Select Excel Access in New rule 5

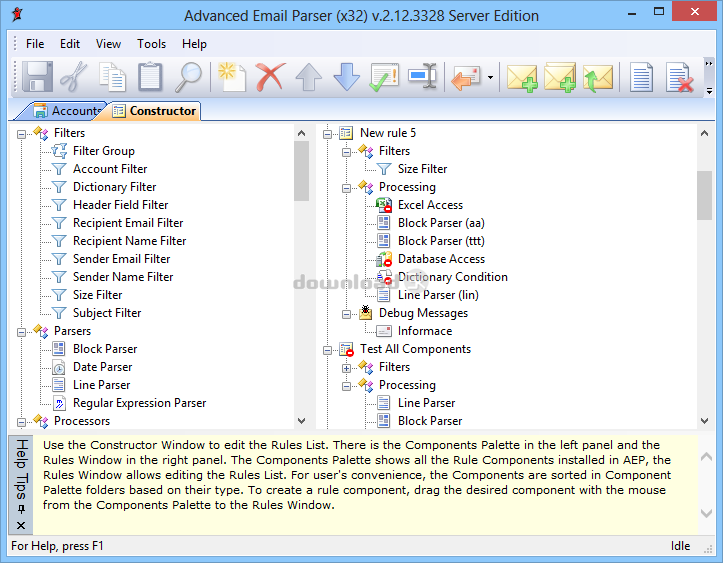click(430, 205)
